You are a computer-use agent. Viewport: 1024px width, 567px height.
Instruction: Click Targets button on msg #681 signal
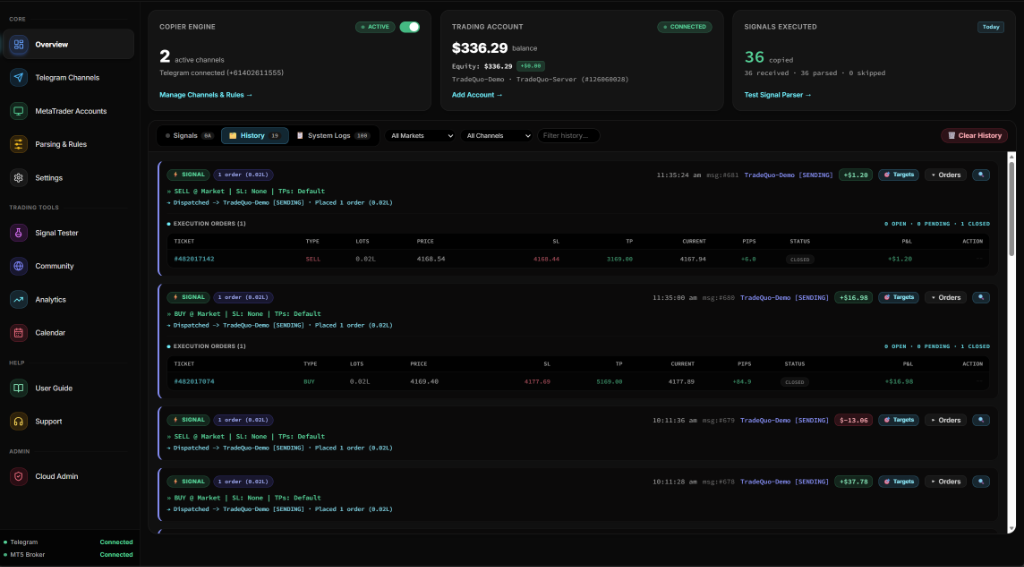point(899,175)
